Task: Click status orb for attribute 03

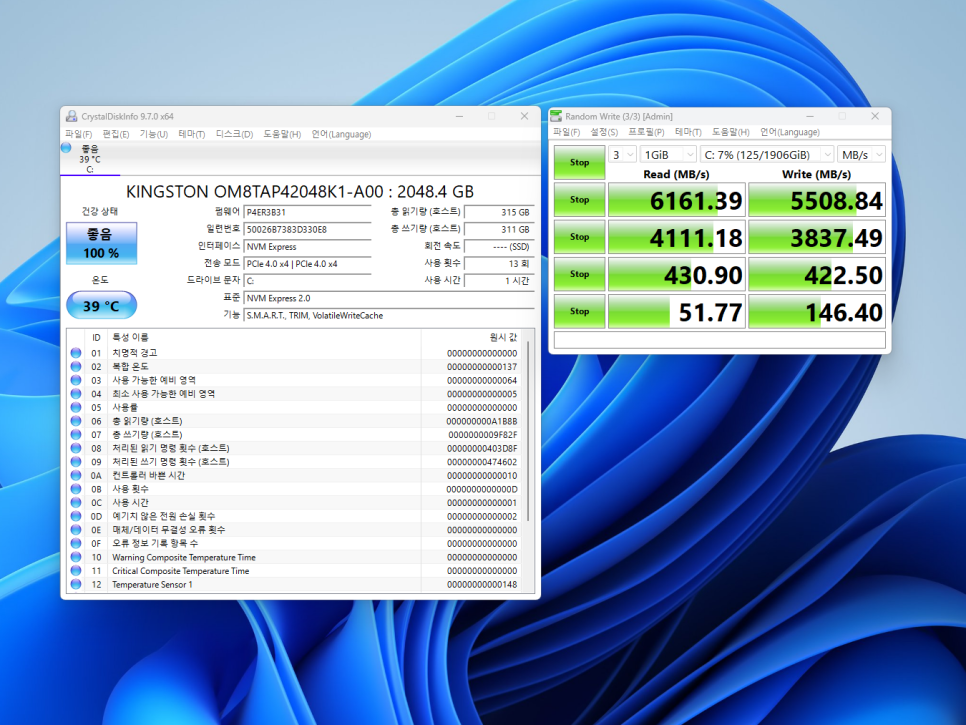Action: click(76, 380)
